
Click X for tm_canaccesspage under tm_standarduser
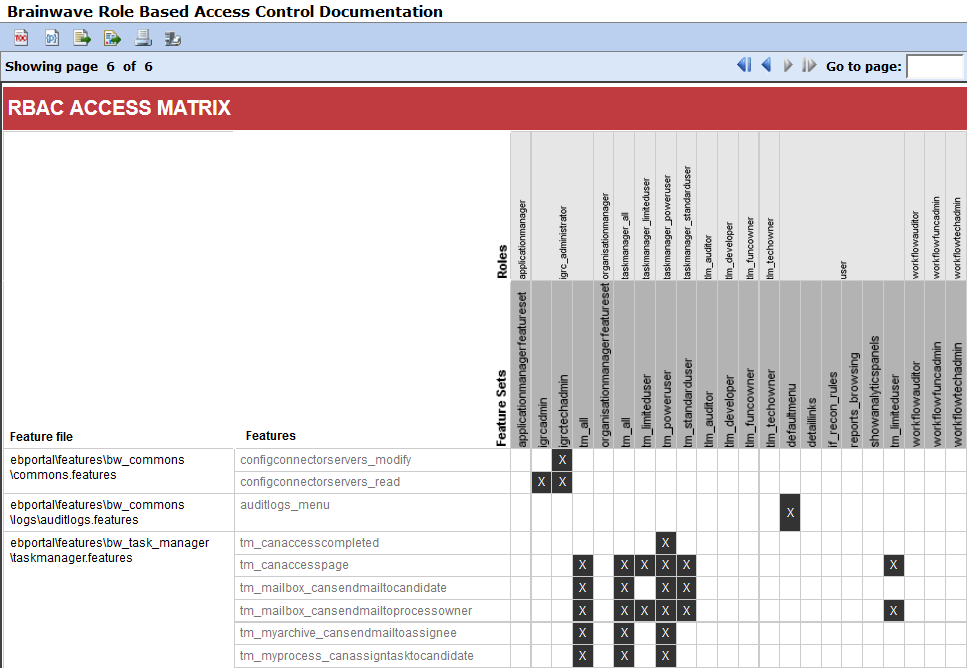pos(686,565)
